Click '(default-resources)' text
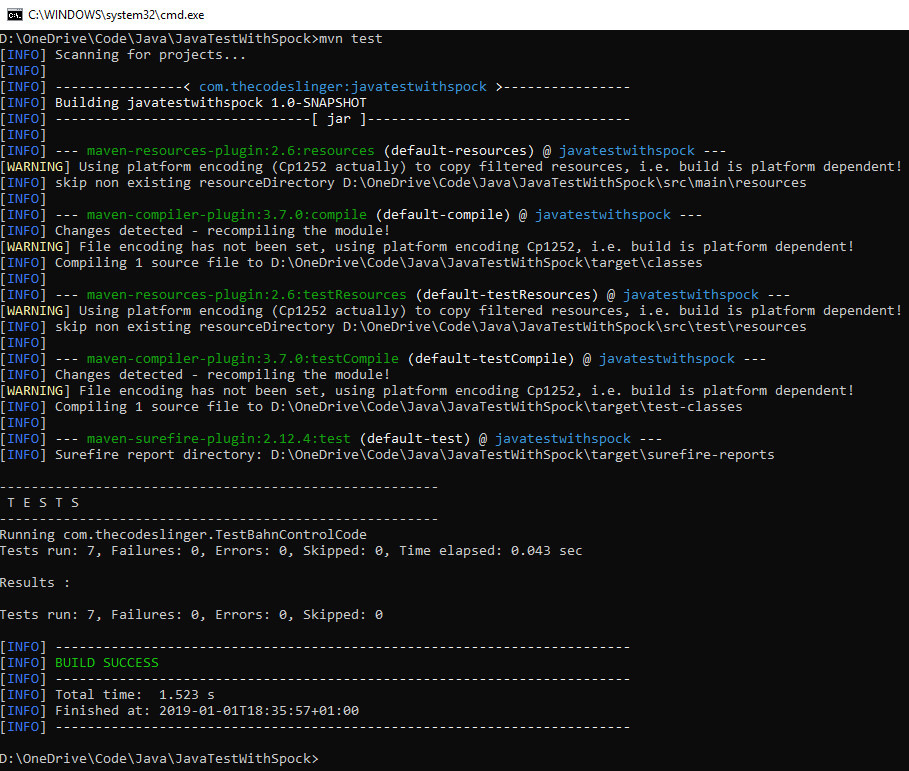909x771 pixels. (x=459, y=151)
